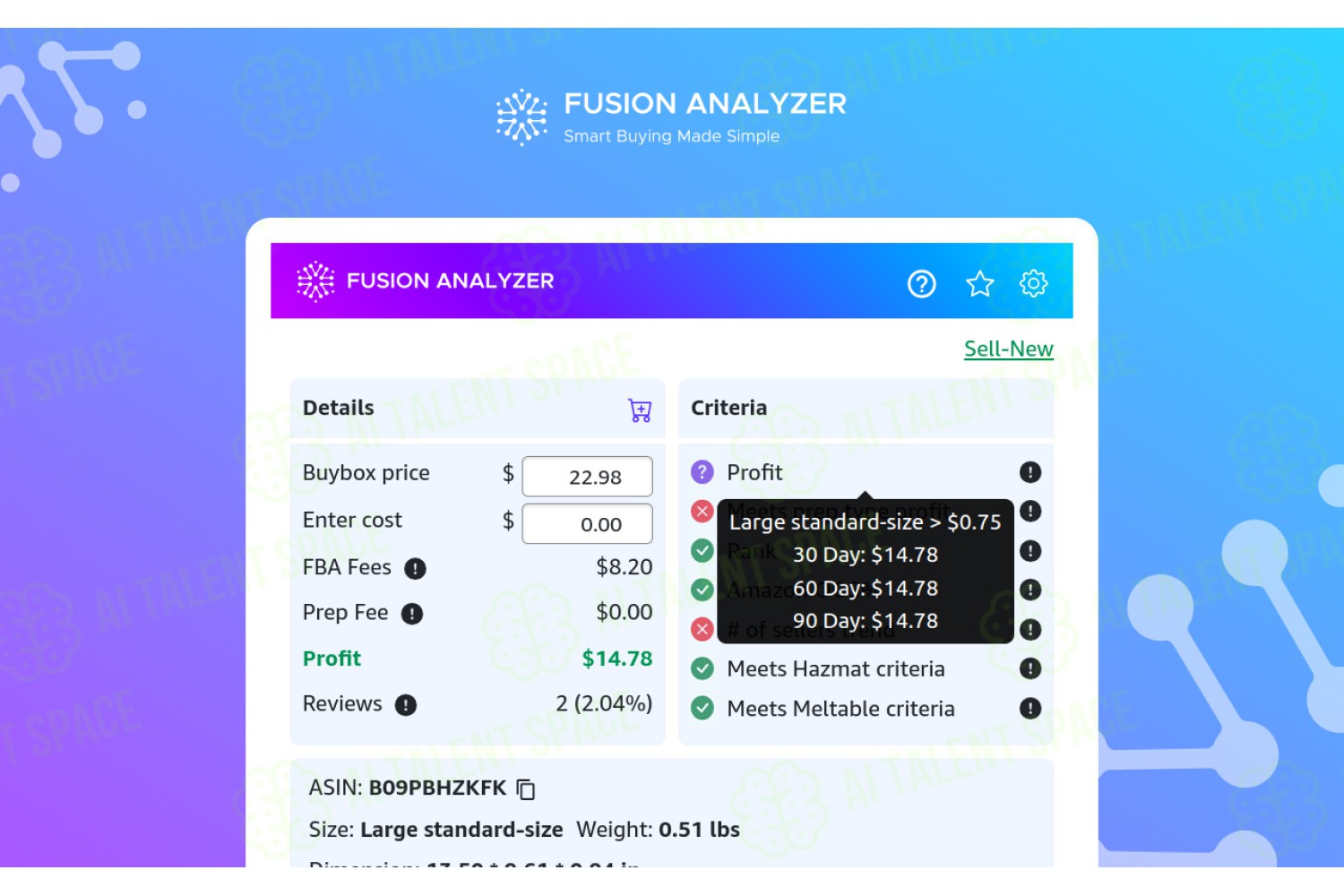Click the info icon on prep type row
This screenshot has width=1344, height=896.
[x=1030, y=511]
